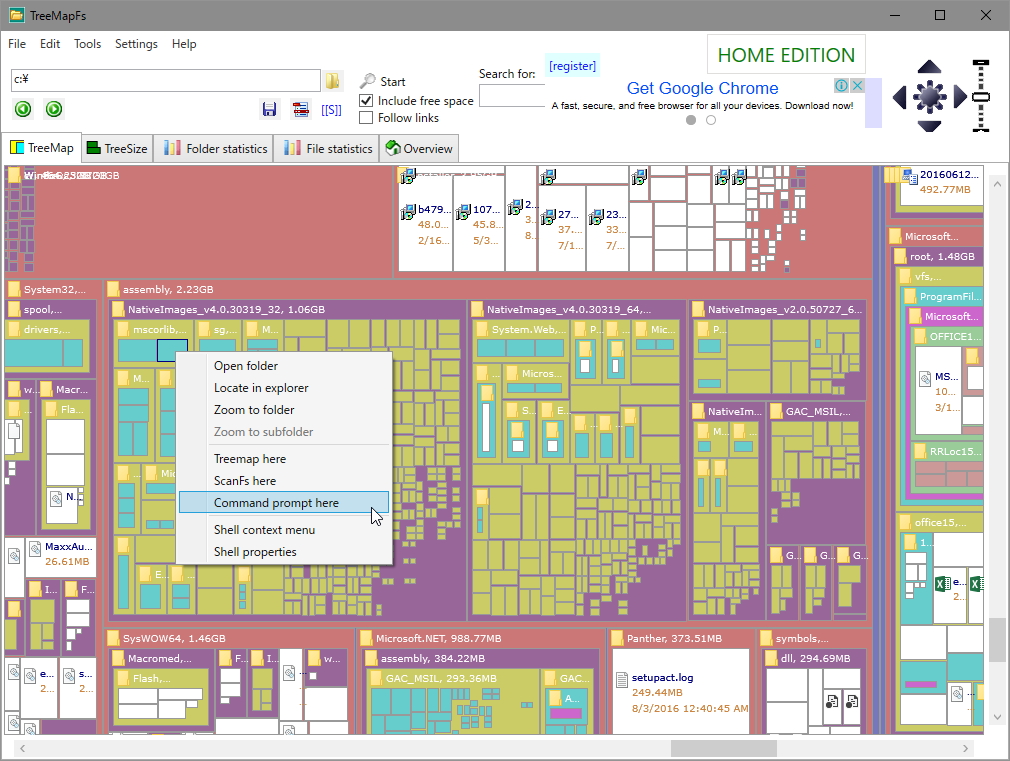Pan left with the navigation left arrow
This screenshot has width=1010, height=761.
pyautogui.click(x=899, y=97)
